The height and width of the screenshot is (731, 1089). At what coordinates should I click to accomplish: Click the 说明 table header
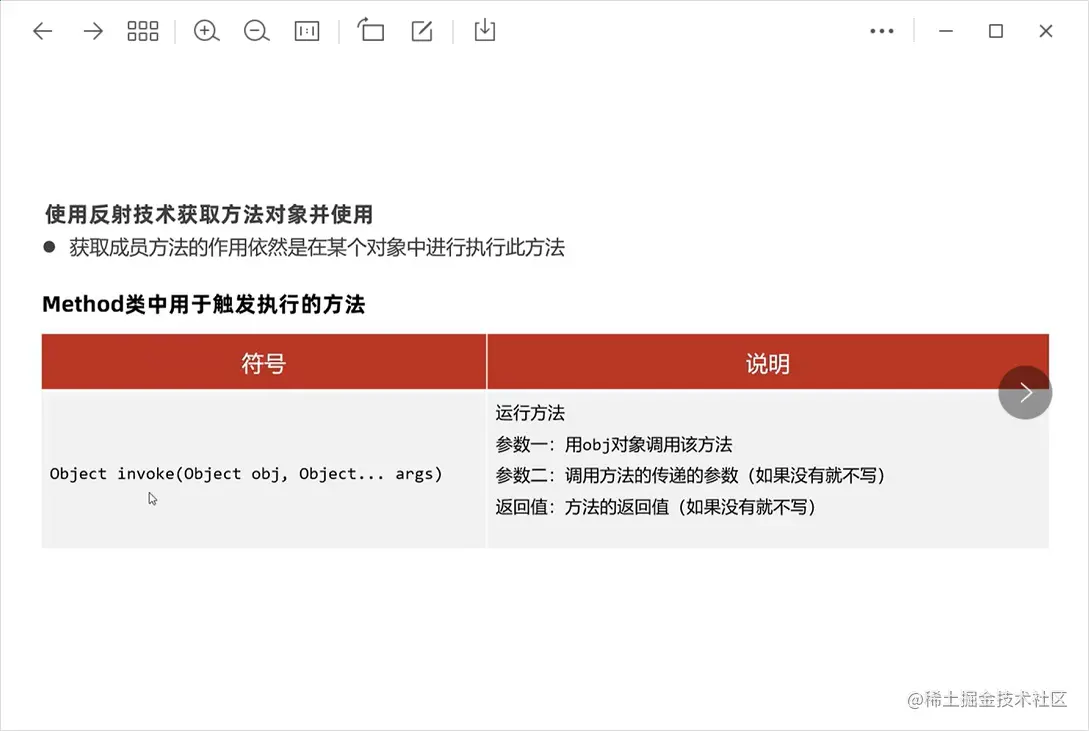pos(768,362)
